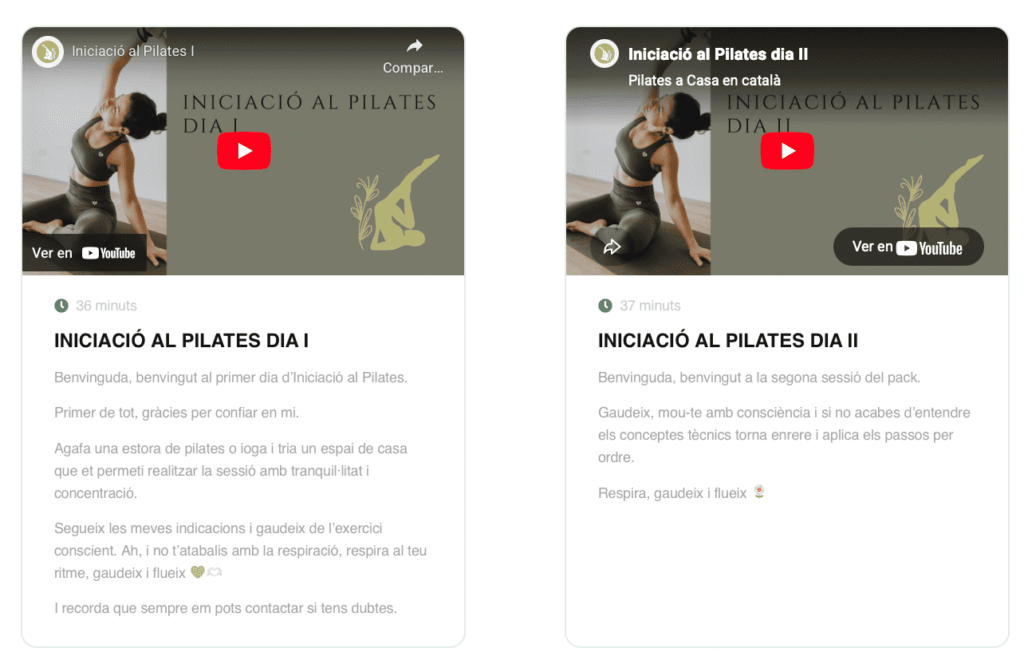Click the clock icon beside 37 minuts
The width and height of the screenshot is (1024, 672).
pos(605,306)
